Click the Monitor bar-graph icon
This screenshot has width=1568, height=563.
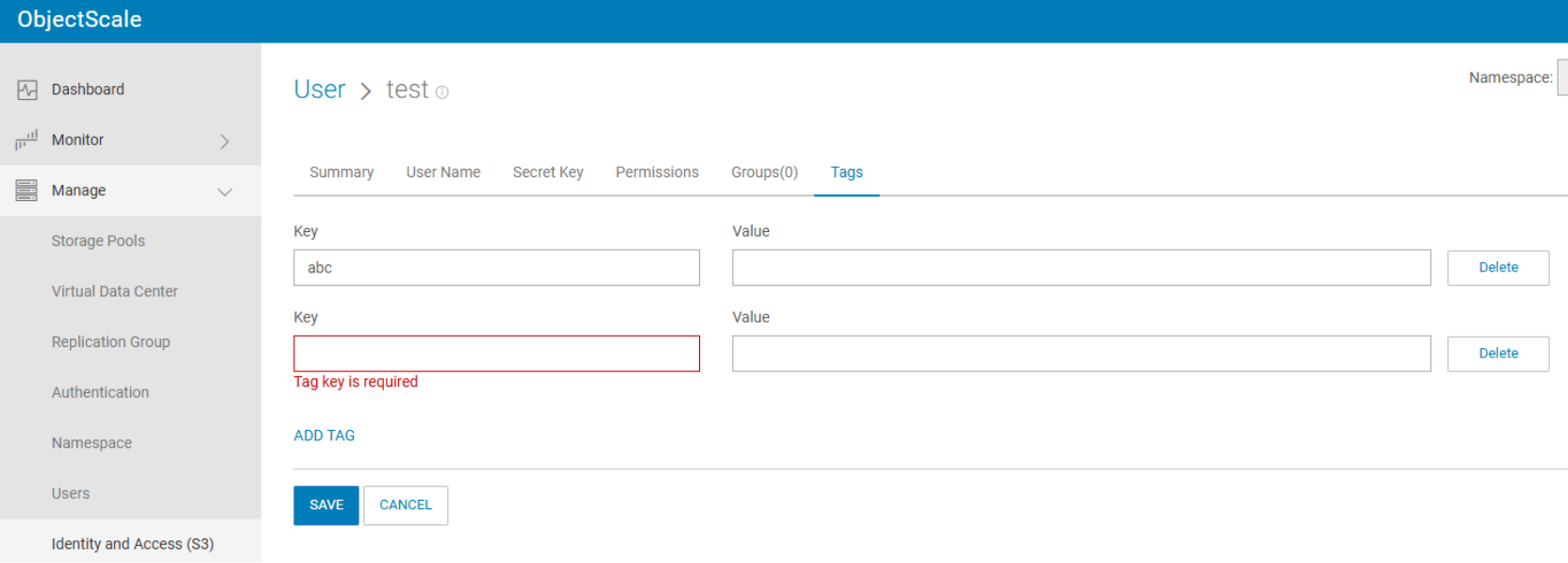pos(26,140)
